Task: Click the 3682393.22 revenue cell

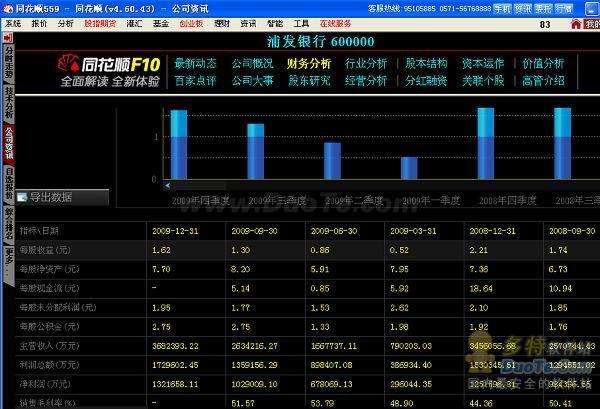Action: tap(175, 346)
